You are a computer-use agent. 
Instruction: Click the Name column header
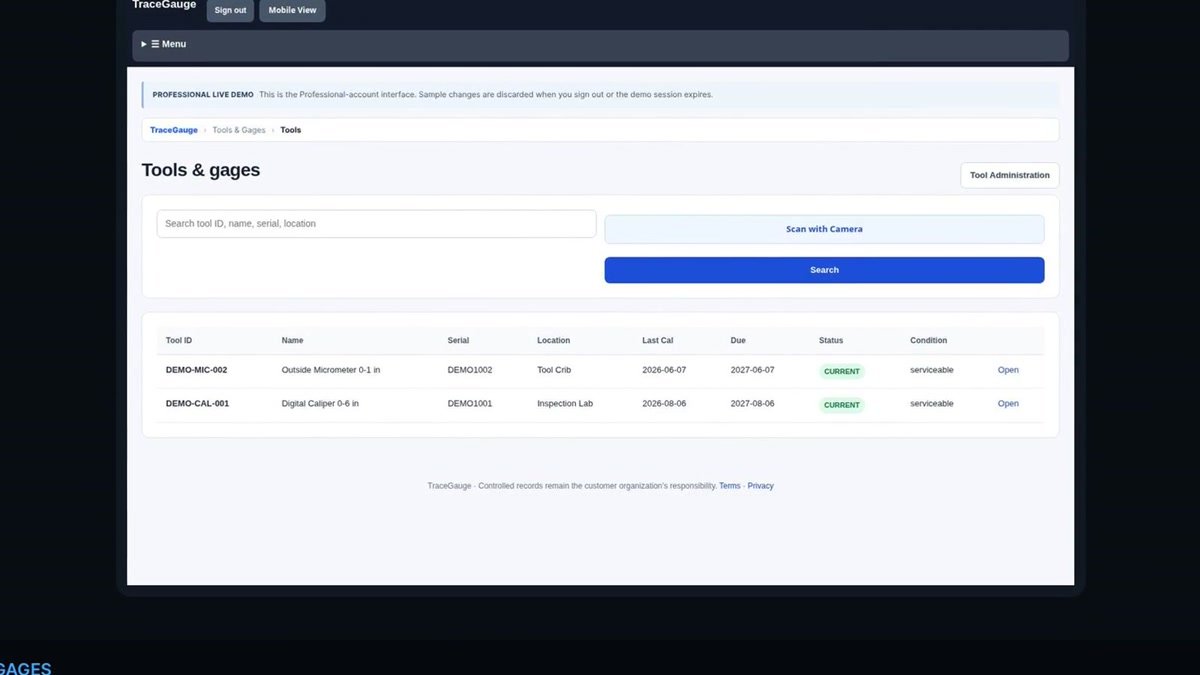[x=292, y=341]
